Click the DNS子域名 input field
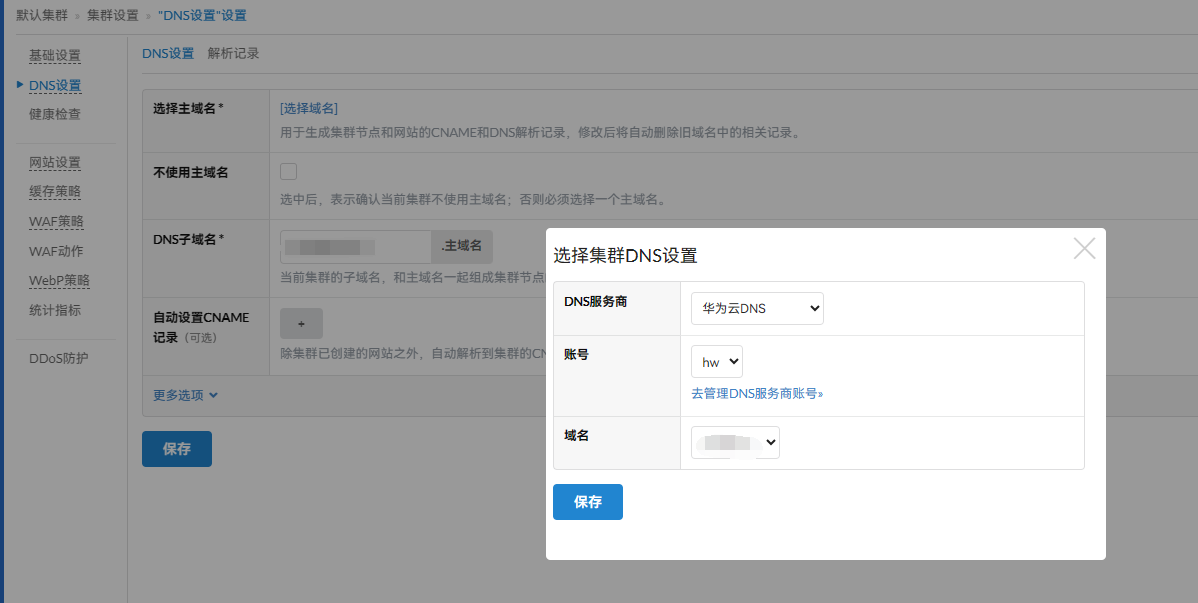This screenshot has width=1198, height=603. point(355,246)
